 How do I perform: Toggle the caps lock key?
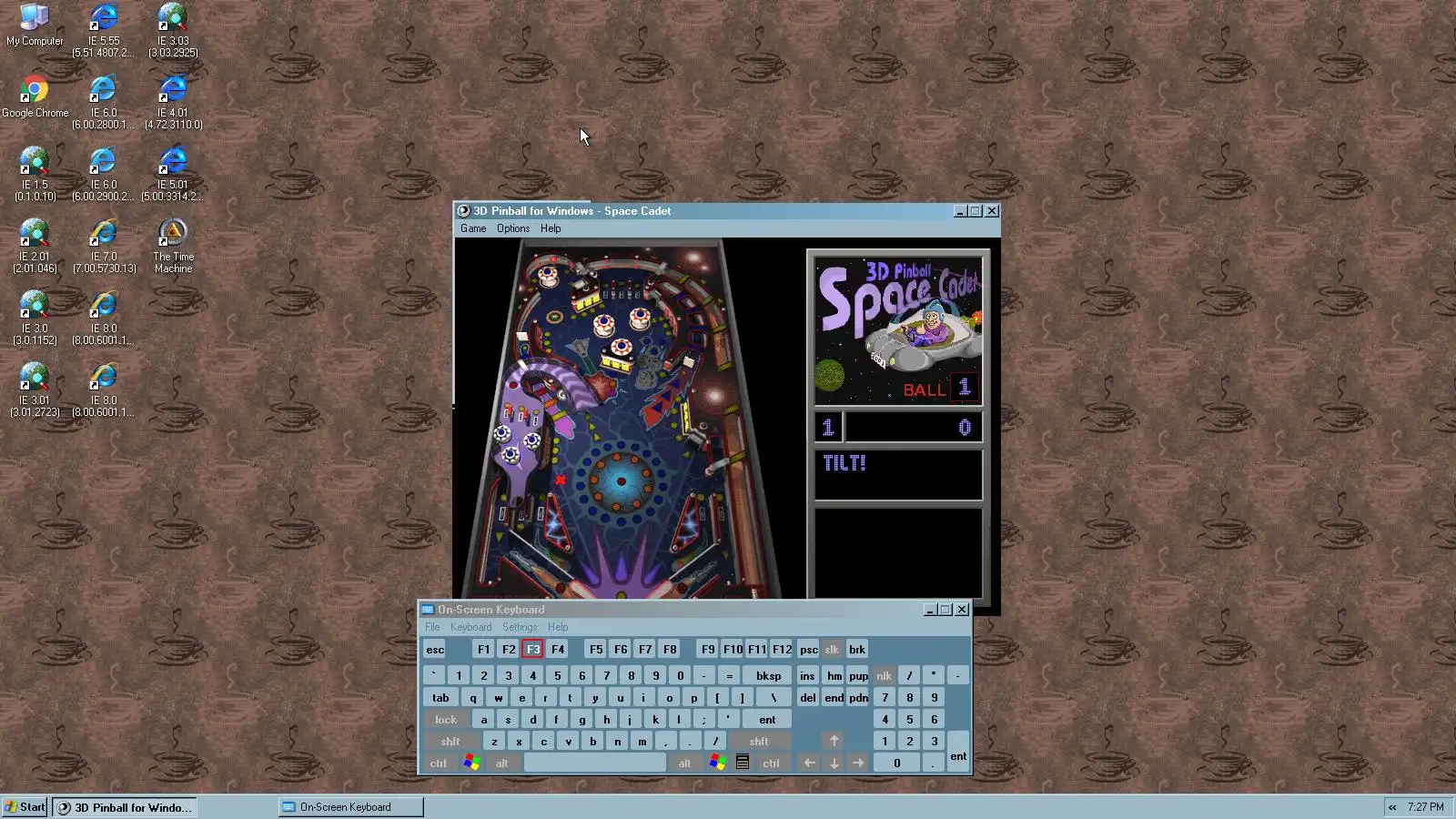pos(446,719)
